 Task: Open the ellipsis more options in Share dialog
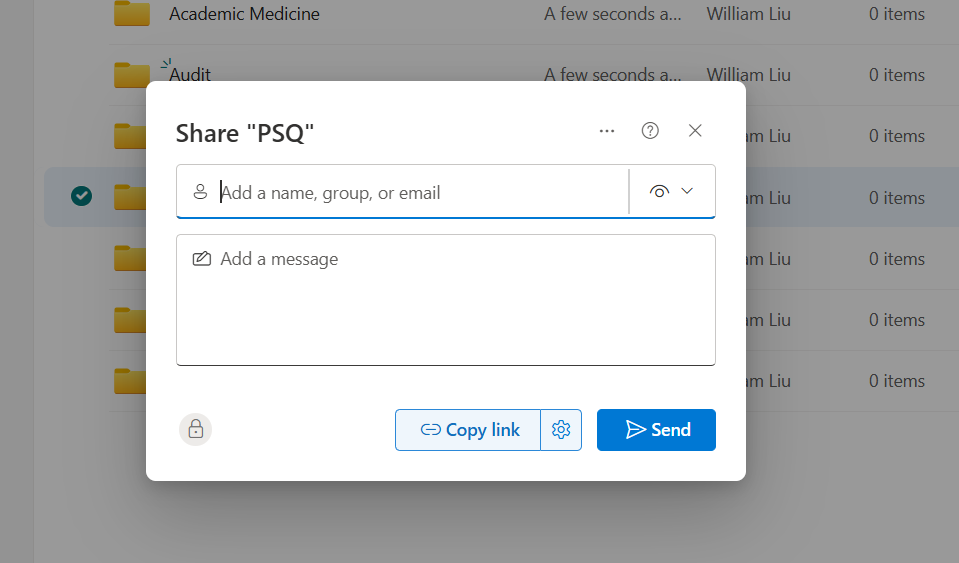606,131
